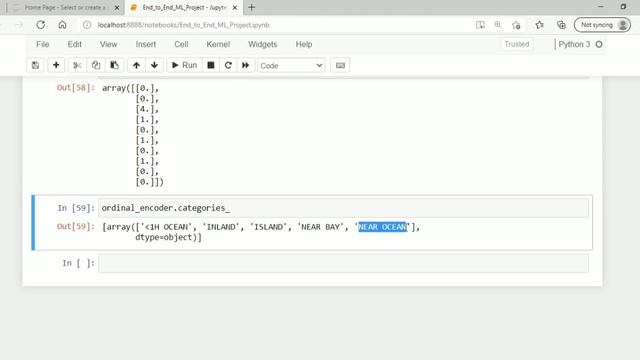Click the zoom magnifier icon in address bar

498,25
